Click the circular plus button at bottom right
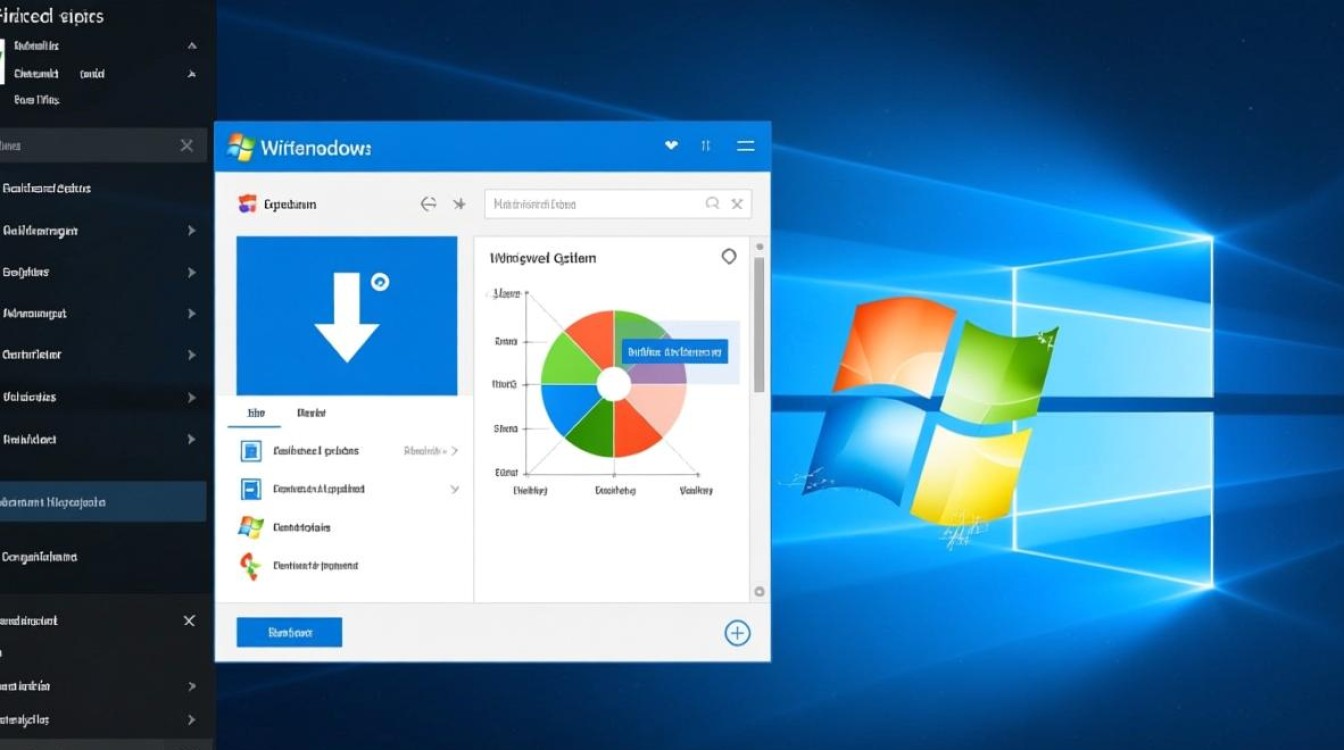 [737, 632]
